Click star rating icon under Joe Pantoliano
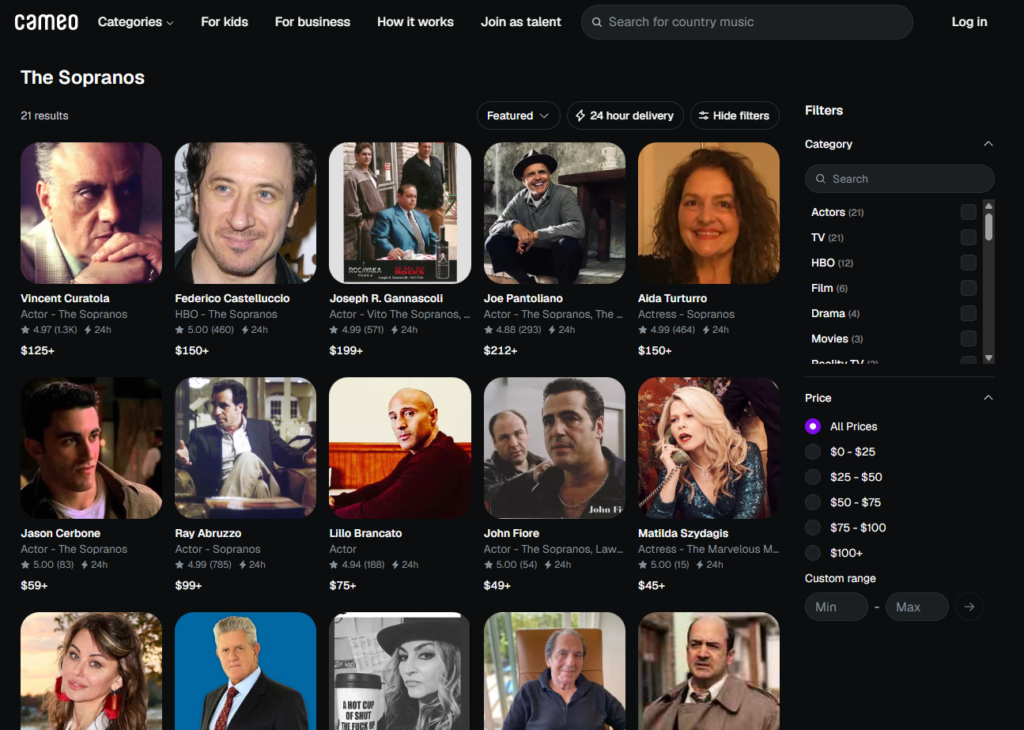This screenshot has width=1024, height=730. tap(488, 330)
